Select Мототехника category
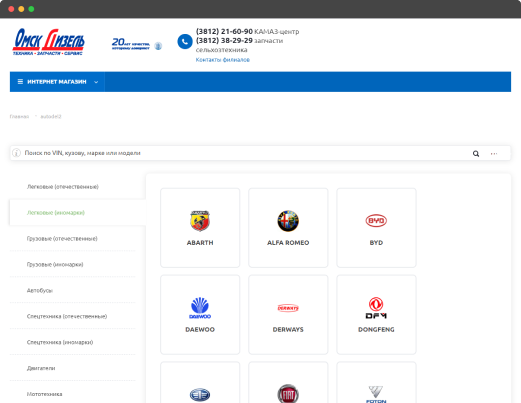Screen dimensions: 521x403 pyautogui.click(x=44, y=394)
